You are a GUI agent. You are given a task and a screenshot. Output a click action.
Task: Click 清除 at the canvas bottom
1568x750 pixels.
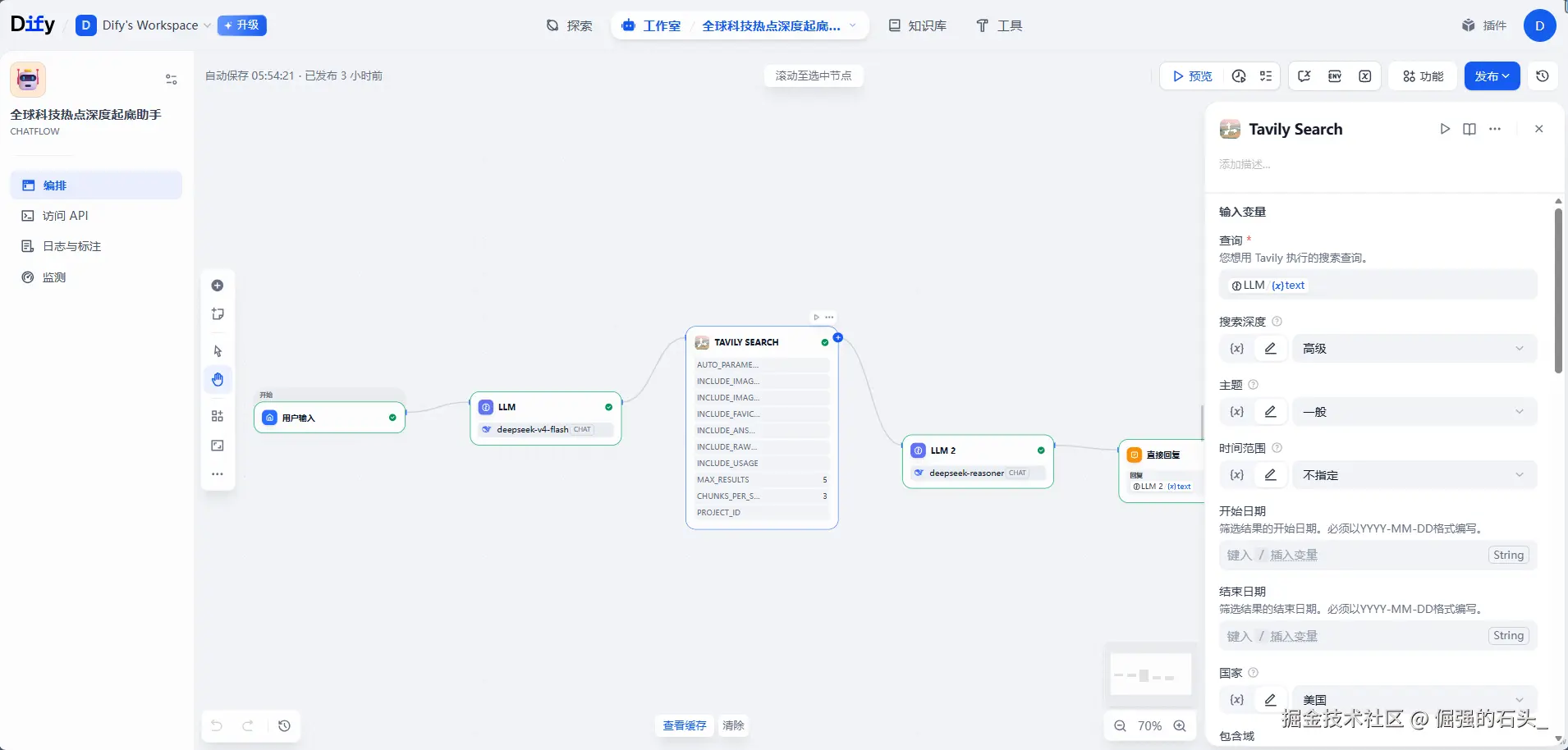(733, 725)
